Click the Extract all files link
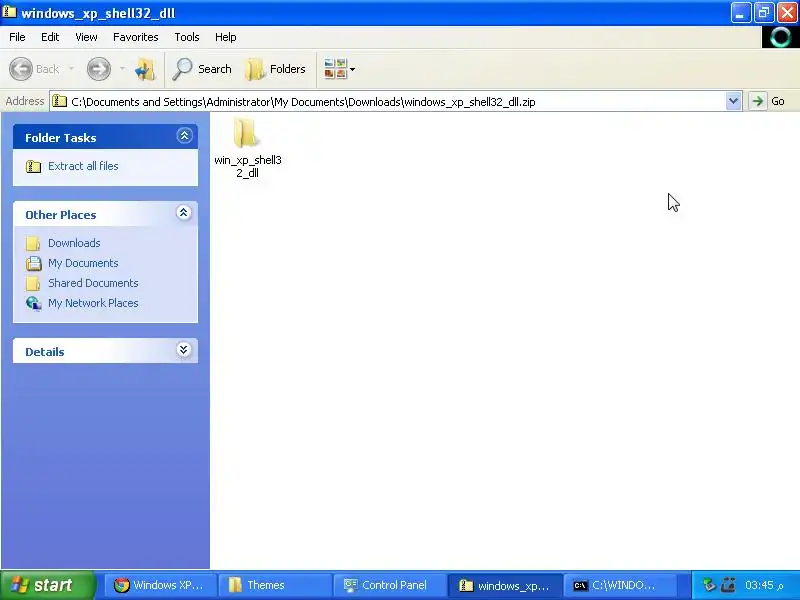The height and width of the screenshot is (600, 800). click(x=83, y=166)
